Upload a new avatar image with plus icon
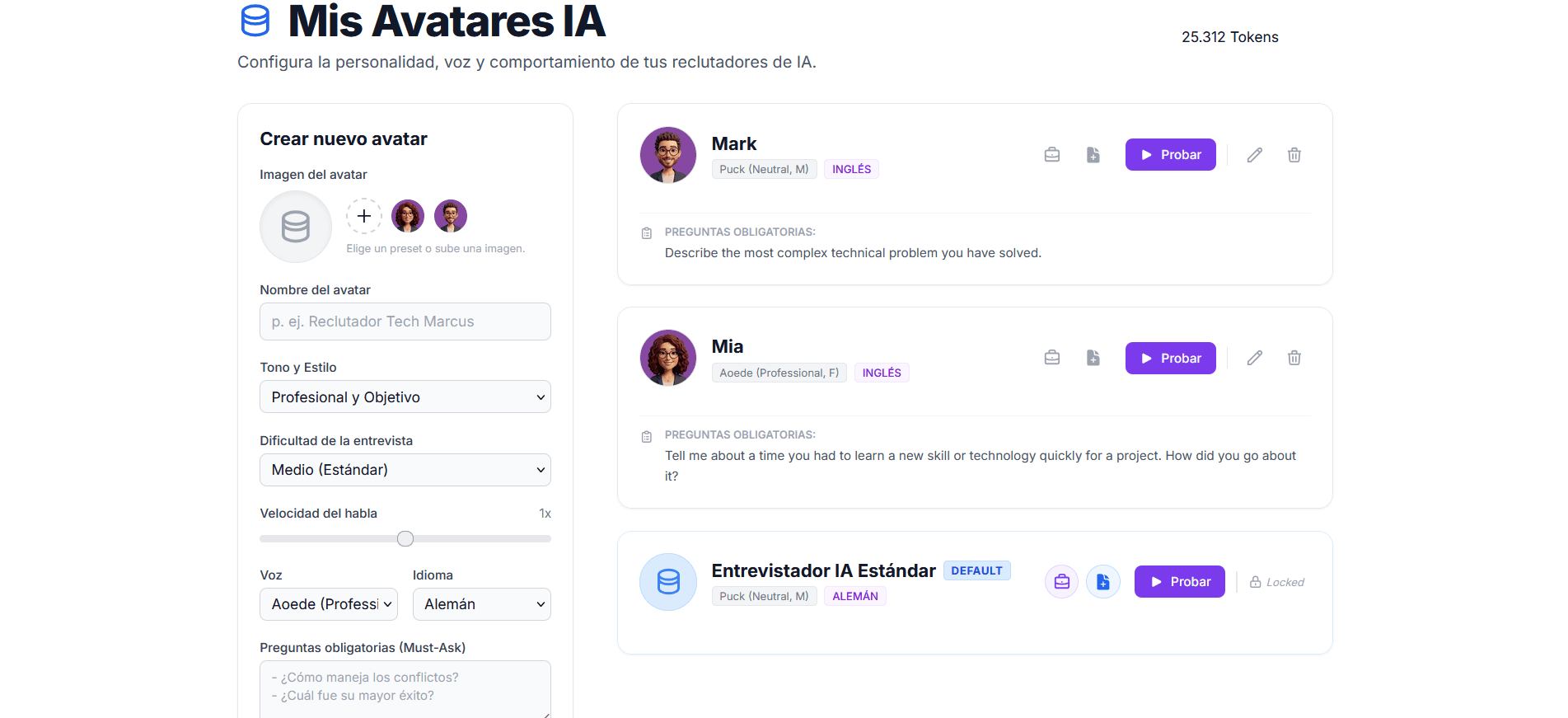Image resolution: width=1568 pixels, height=718 pixels. (364, 216)
